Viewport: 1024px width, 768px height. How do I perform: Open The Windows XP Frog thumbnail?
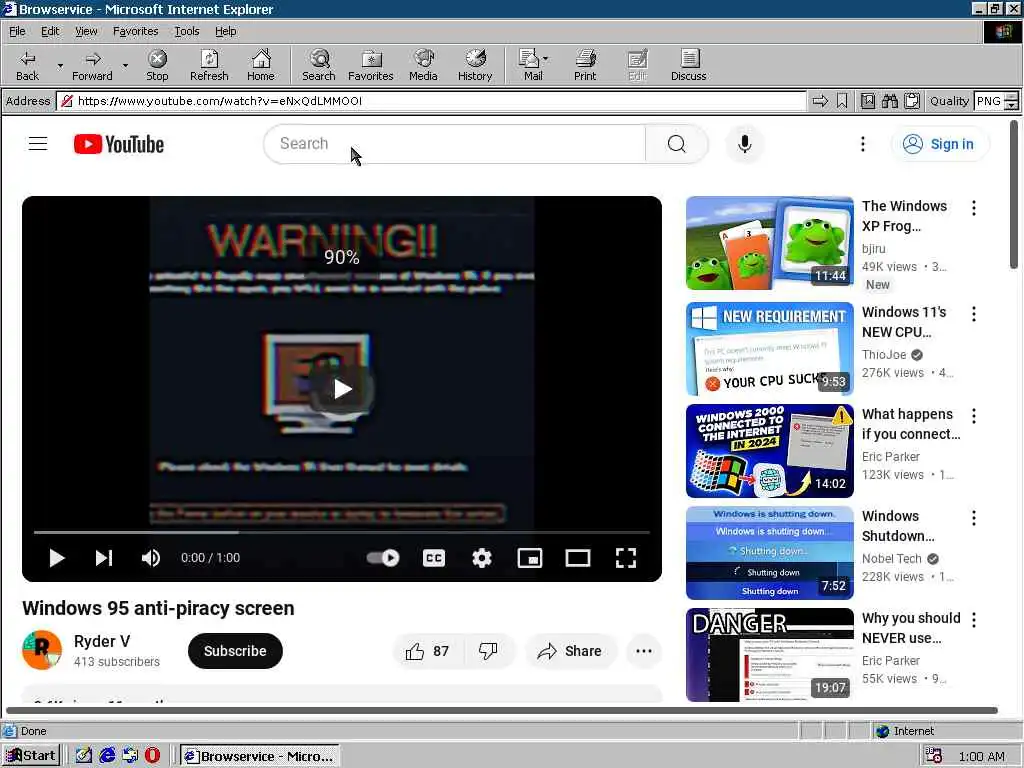(769, 243)
